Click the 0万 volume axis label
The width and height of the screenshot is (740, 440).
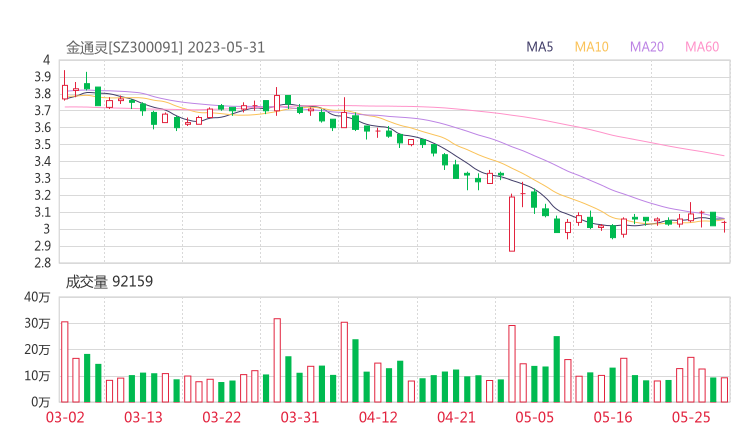40,402
